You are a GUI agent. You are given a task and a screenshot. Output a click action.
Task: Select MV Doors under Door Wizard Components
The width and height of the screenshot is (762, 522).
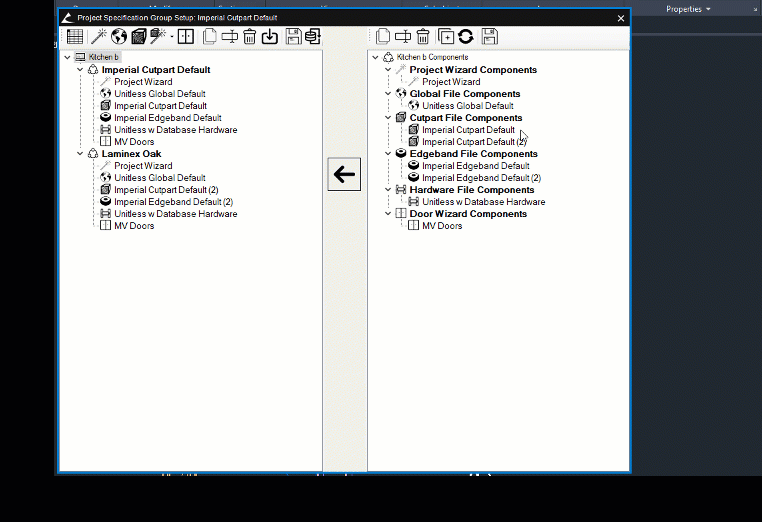[x=442, y=226]
